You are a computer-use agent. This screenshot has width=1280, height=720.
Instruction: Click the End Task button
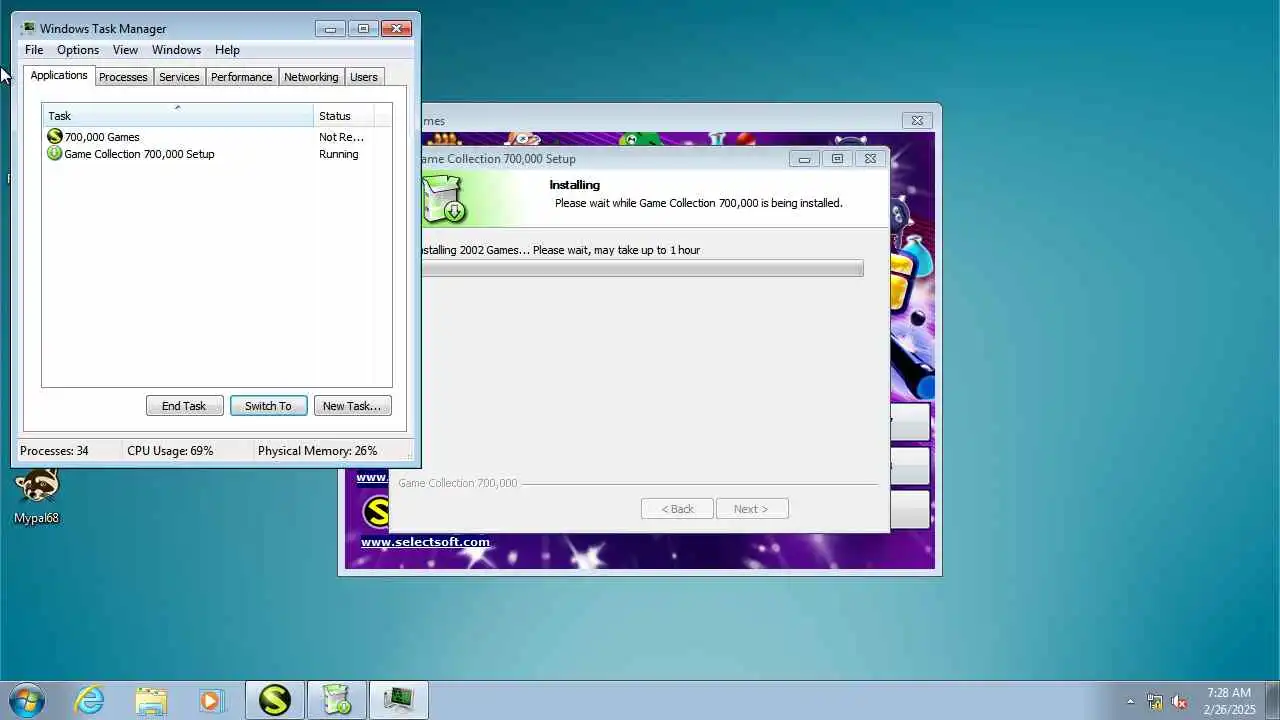pos(184,405)
